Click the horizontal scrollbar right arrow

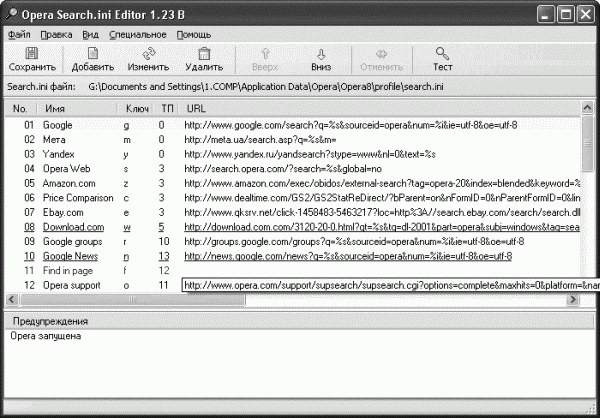(x=573, y=299)
